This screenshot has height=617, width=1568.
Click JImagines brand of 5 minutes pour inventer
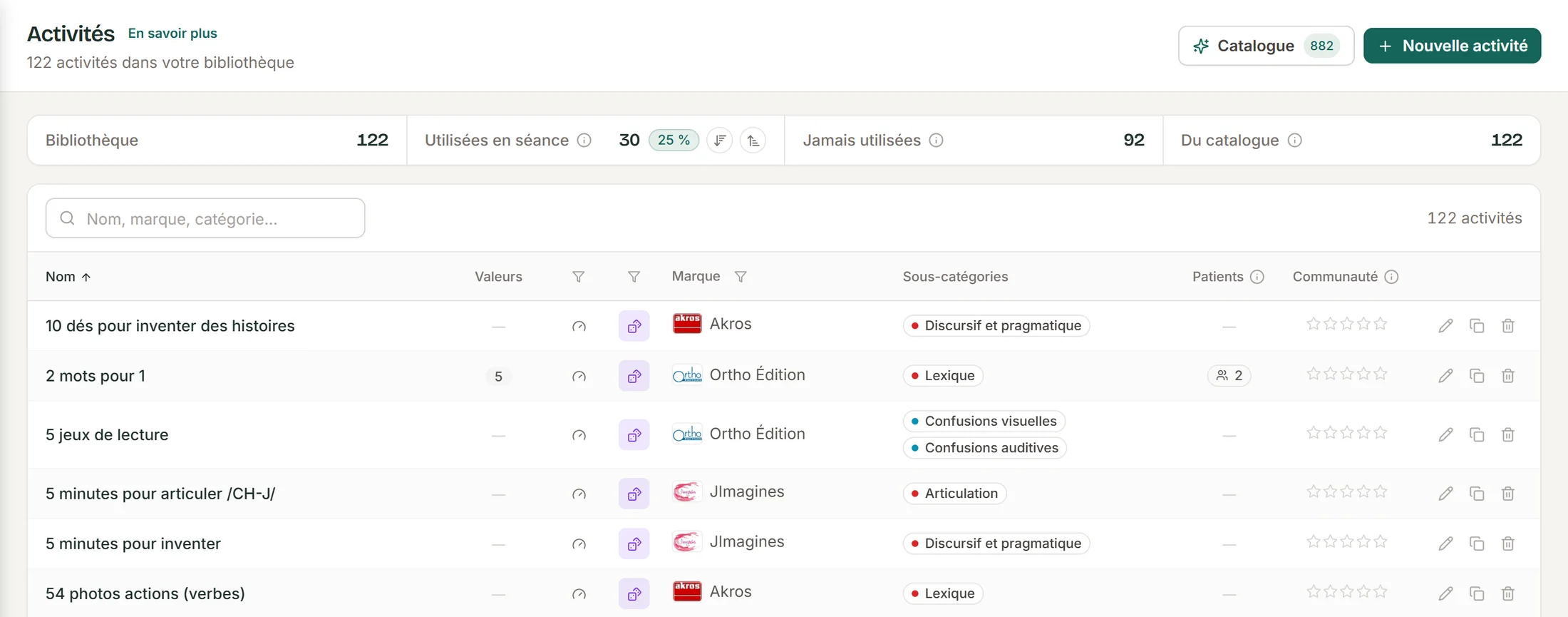728,542
